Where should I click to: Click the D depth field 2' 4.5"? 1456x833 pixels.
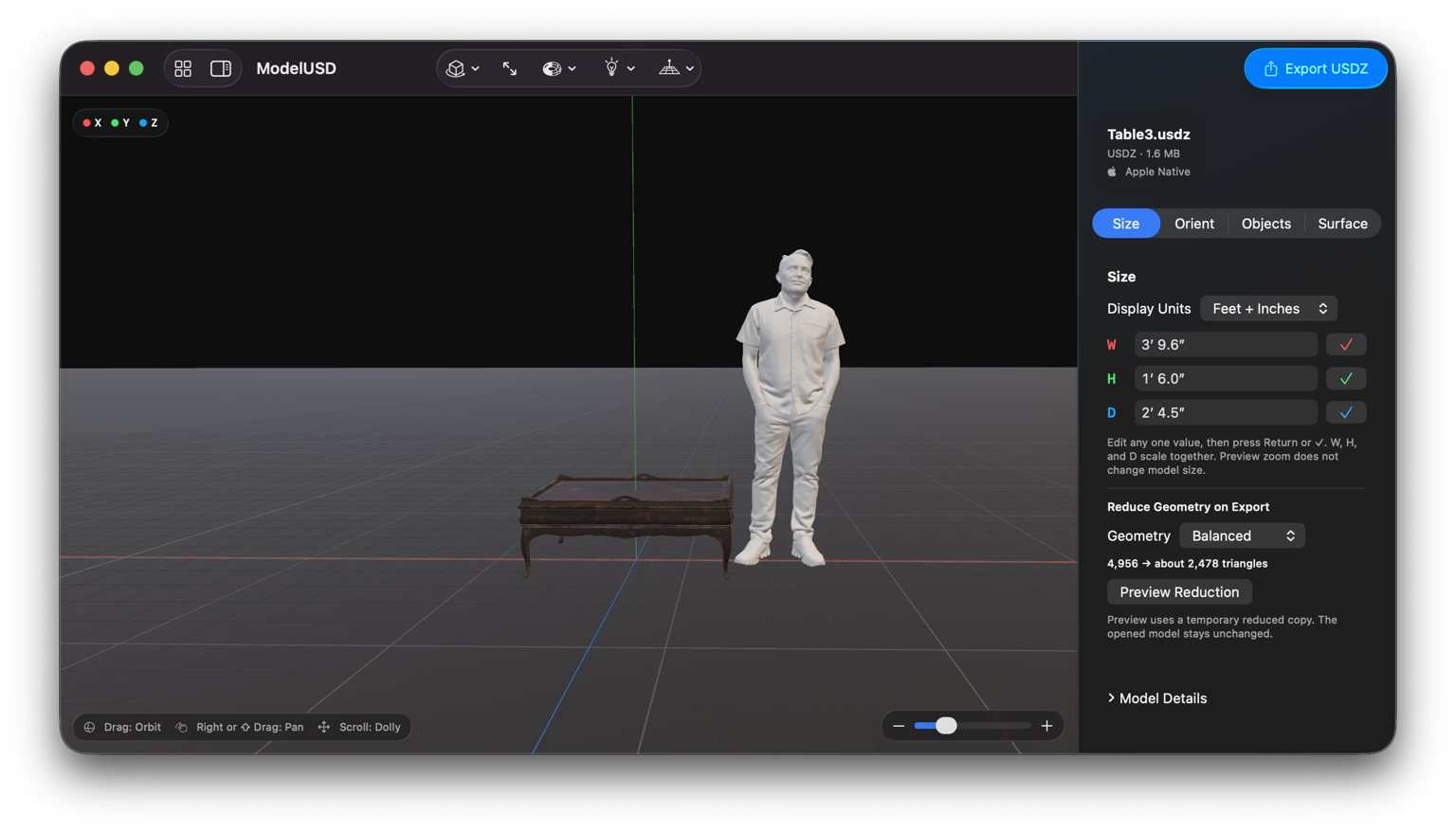tap(1226, 413)
